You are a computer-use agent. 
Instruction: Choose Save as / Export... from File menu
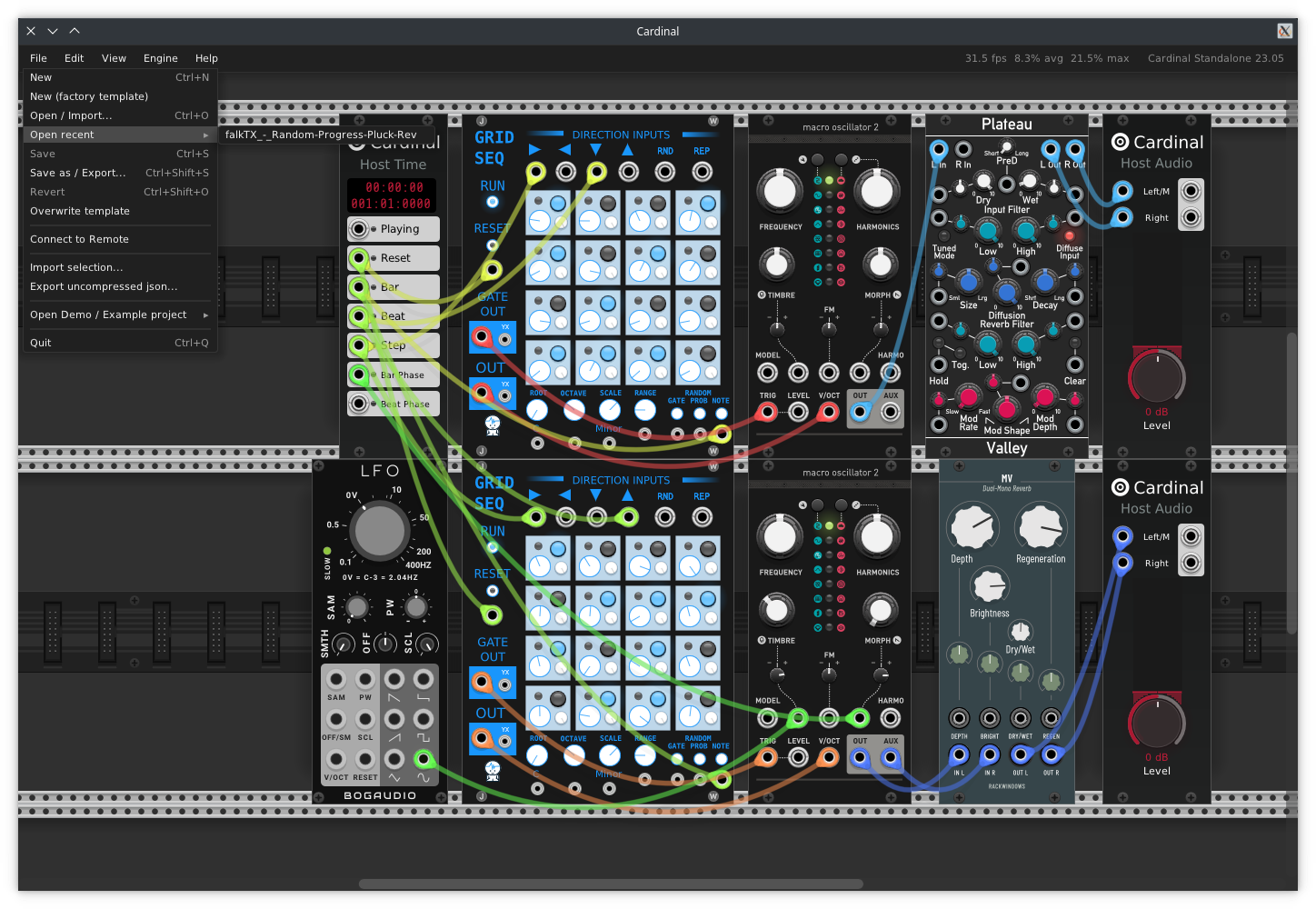coord(120,173)
